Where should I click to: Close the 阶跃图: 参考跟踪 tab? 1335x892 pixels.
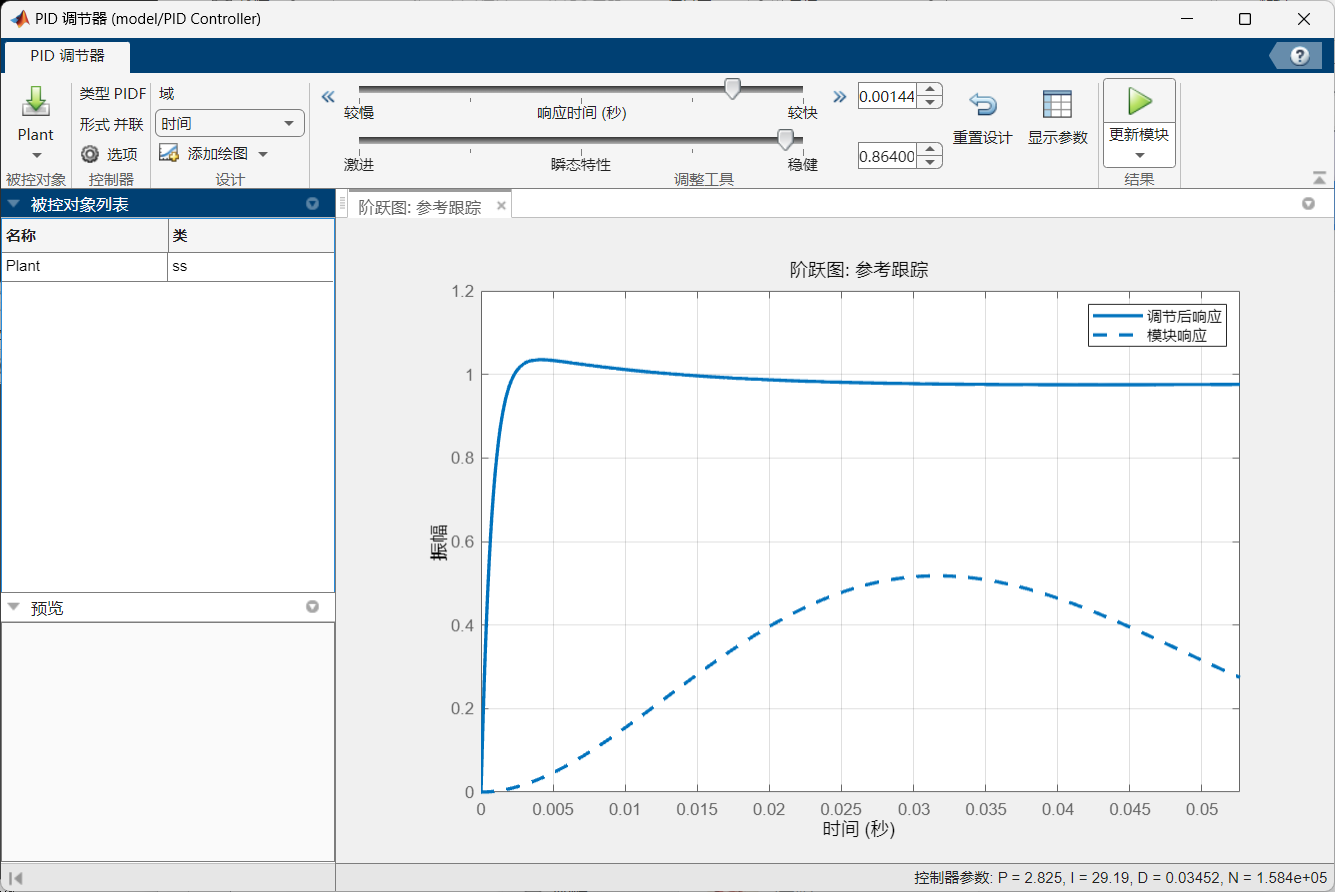(502, 206)
